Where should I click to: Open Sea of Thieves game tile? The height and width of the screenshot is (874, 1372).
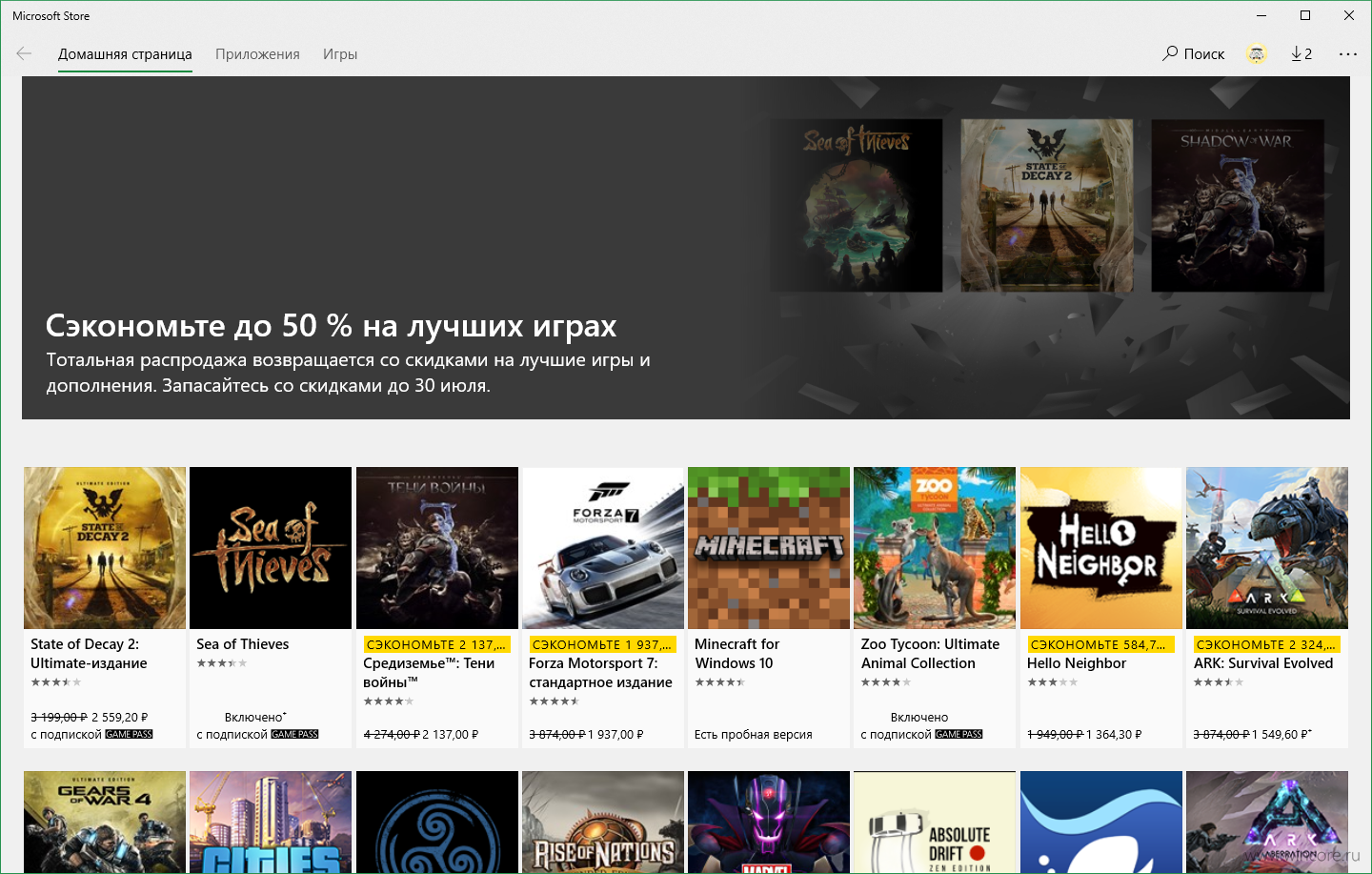click(x=271, y=607)
